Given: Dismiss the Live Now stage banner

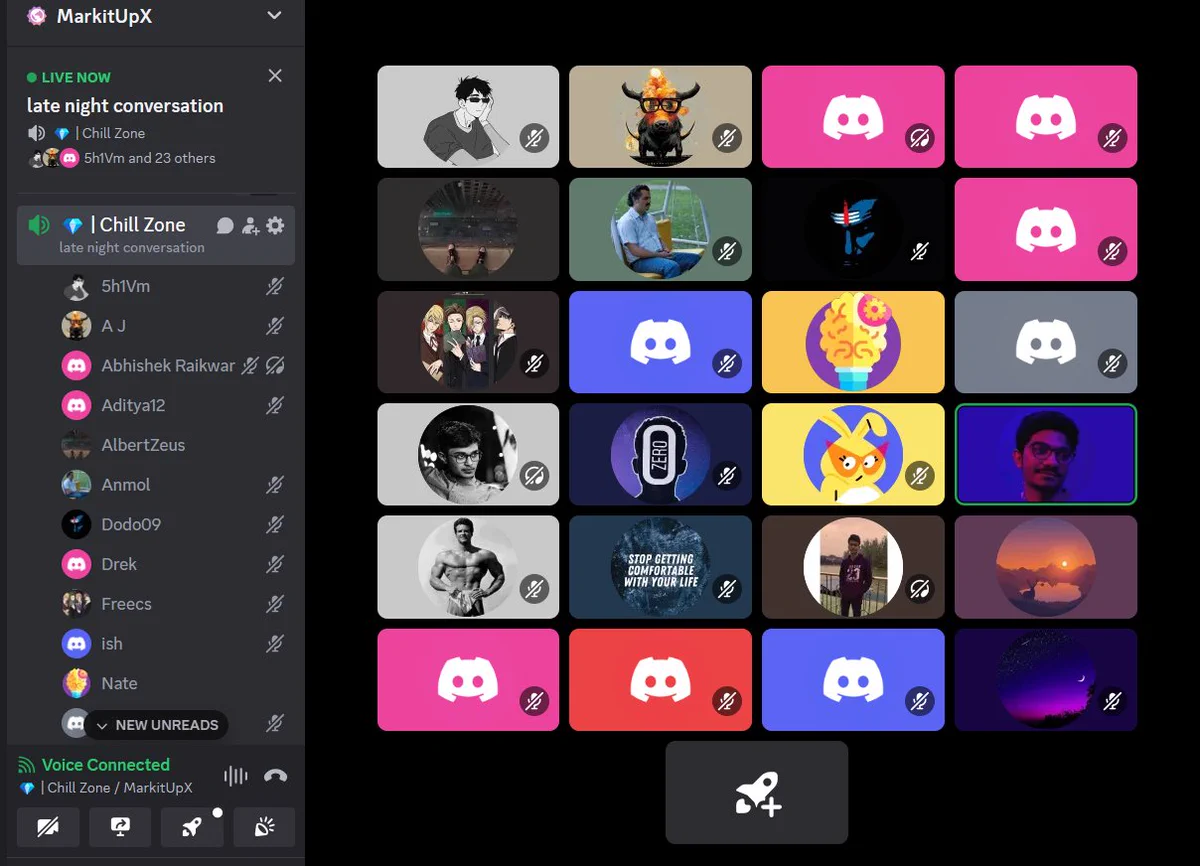Looking at the screenshot, I should [x=275, y=76].
